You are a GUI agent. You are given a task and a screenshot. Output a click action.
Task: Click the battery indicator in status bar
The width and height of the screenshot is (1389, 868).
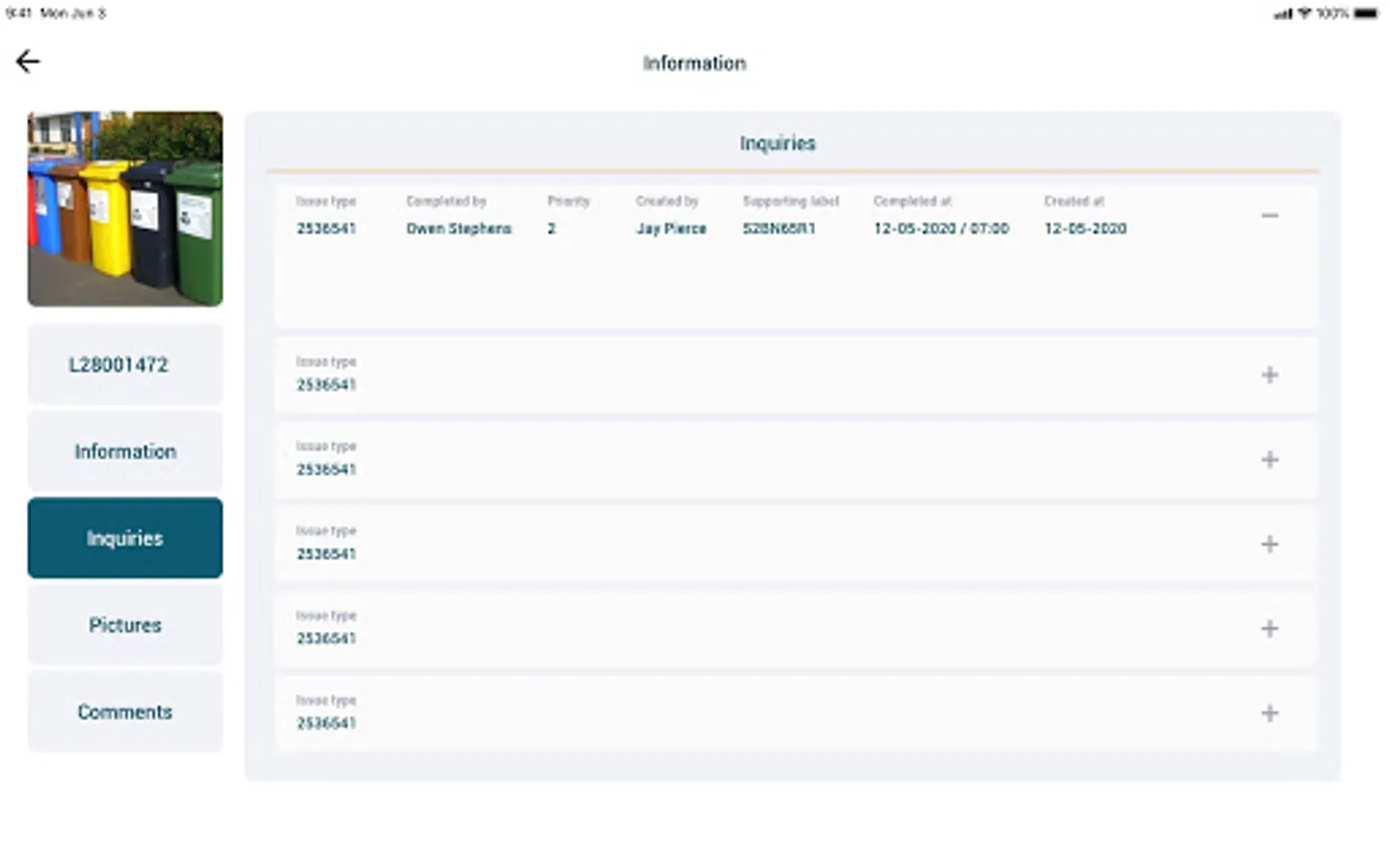[1363, 13]
